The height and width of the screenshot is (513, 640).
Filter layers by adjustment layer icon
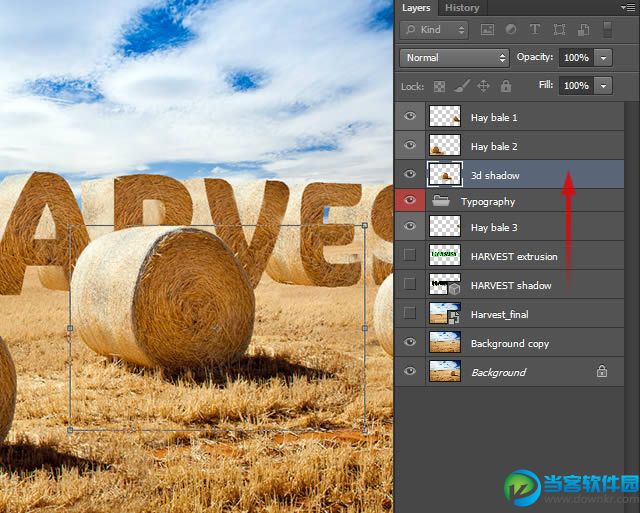(x=511, y=29)
